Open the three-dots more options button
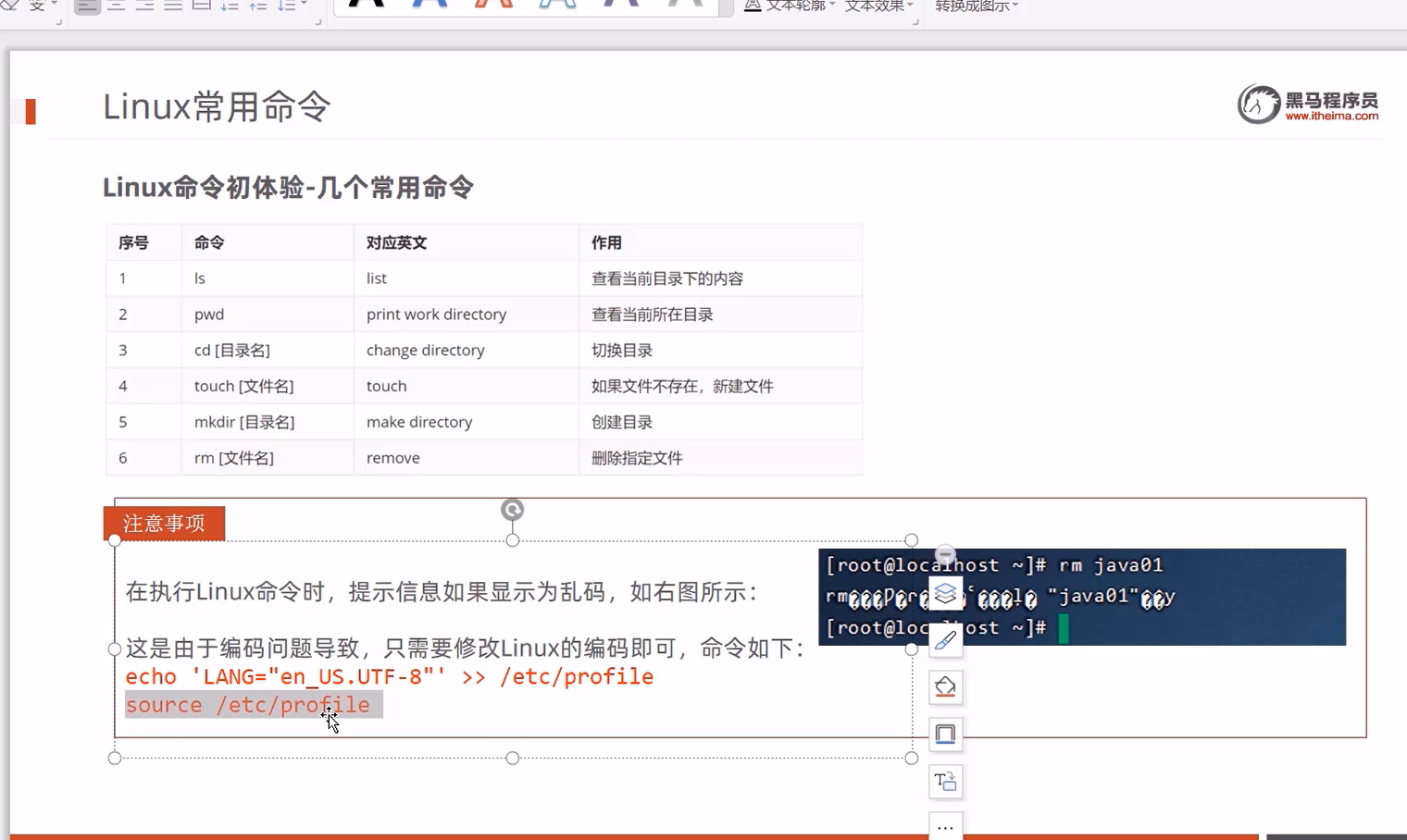 coord(945,827)
